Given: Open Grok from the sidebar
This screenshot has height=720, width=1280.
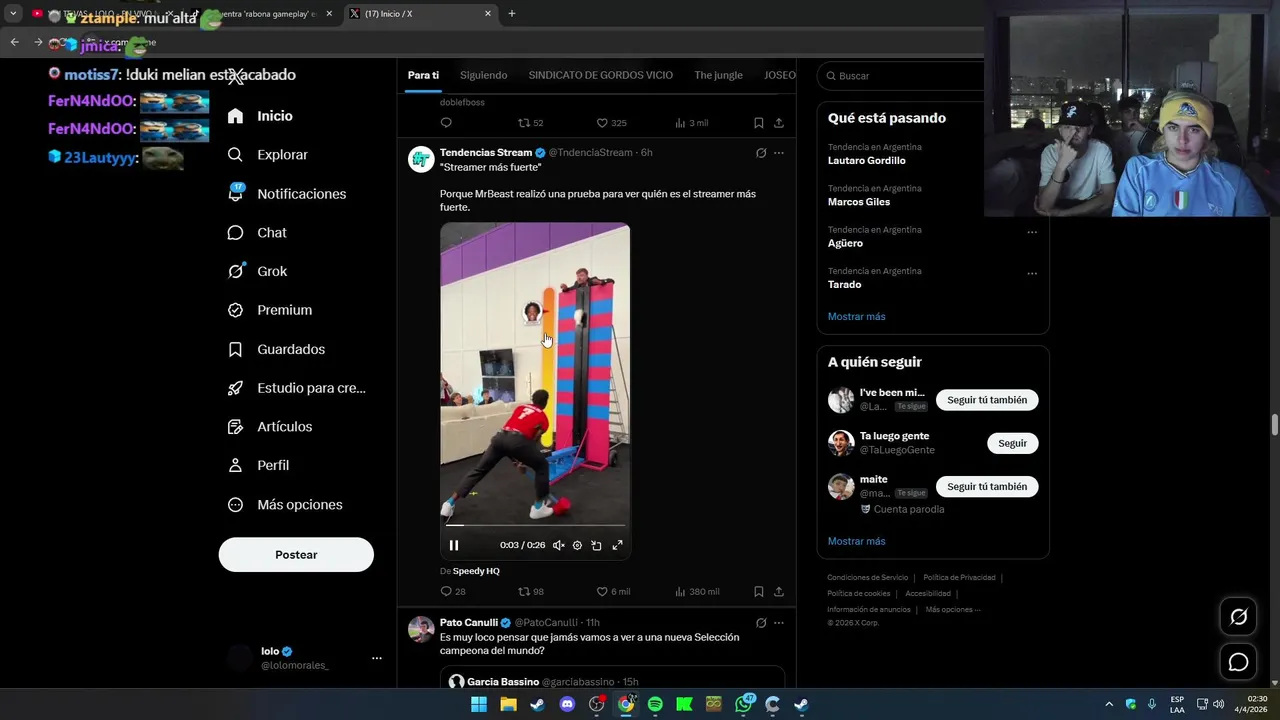Looking at the screenshot, I should pos(257,271).
